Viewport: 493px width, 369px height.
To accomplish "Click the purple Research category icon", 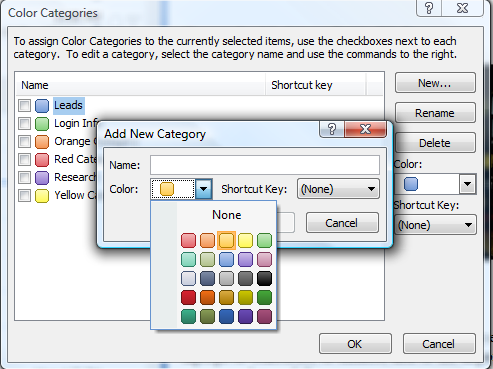I will coord(42,178).
